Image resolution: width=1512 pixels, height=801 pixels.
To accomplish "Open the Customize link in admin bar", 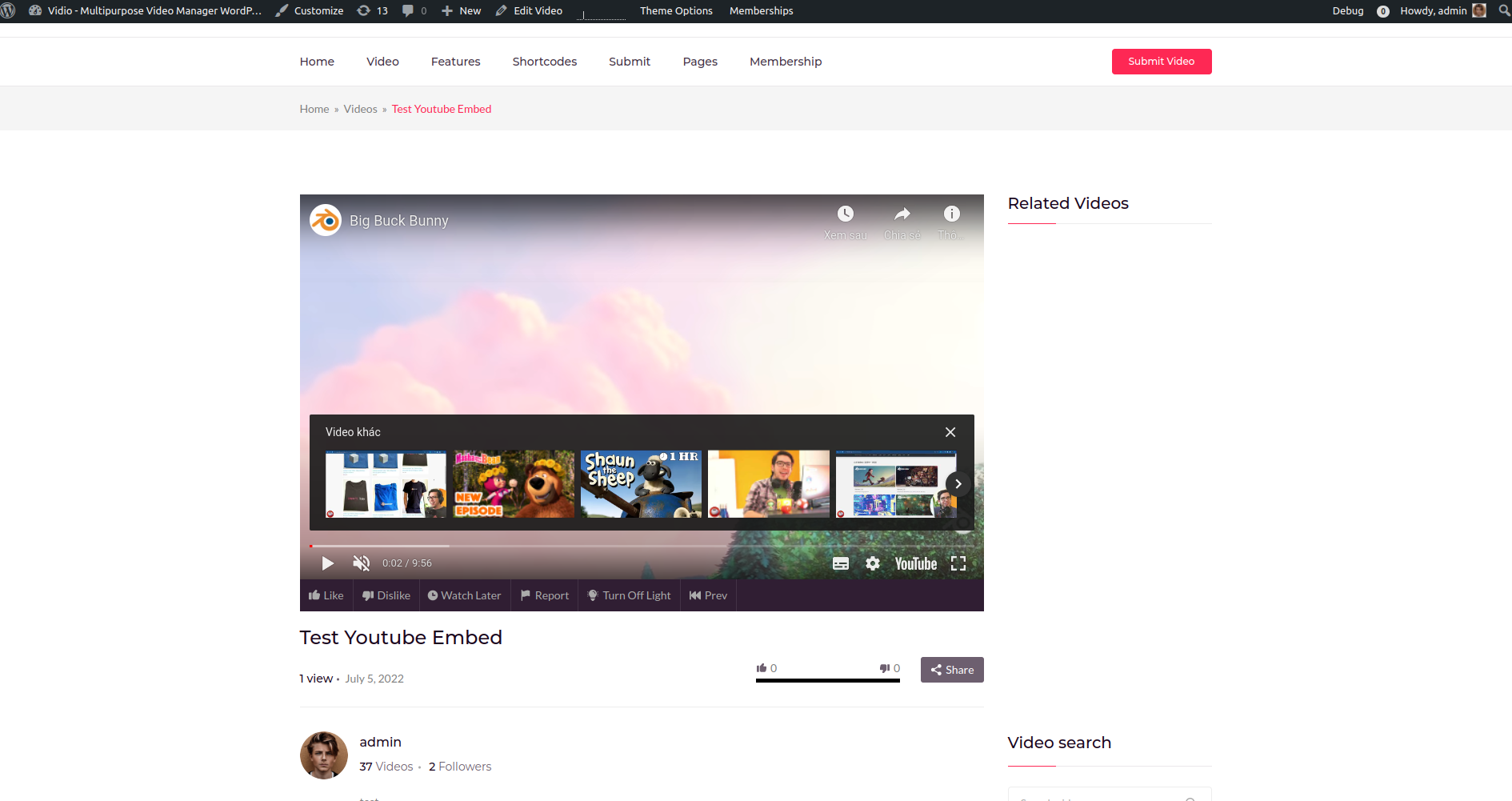I will coord(310,10).
